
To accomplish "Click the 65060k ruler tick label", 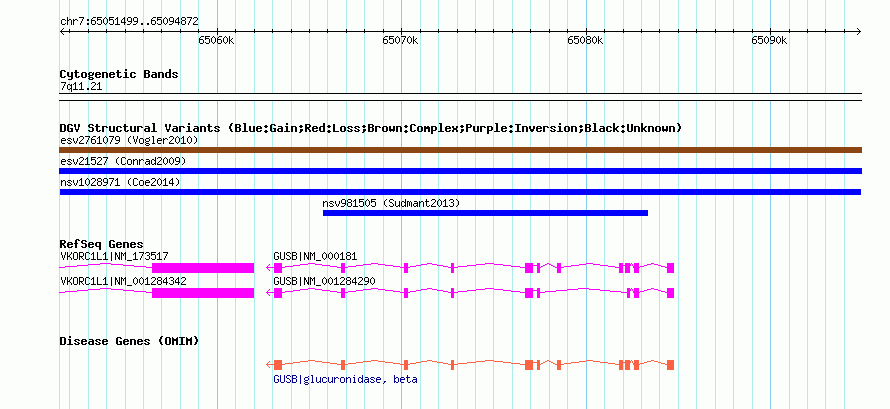I will coord(216,40).
